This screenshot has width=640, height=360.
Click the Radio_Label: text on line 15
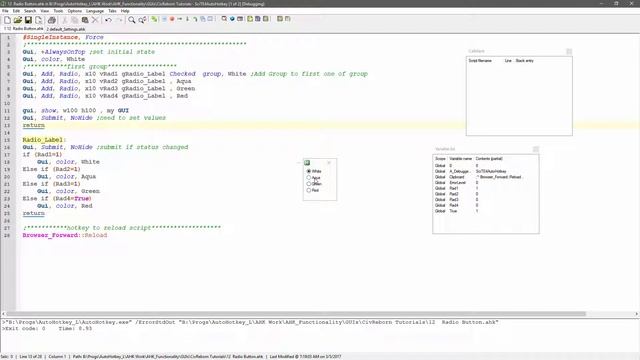click(44, 140)
